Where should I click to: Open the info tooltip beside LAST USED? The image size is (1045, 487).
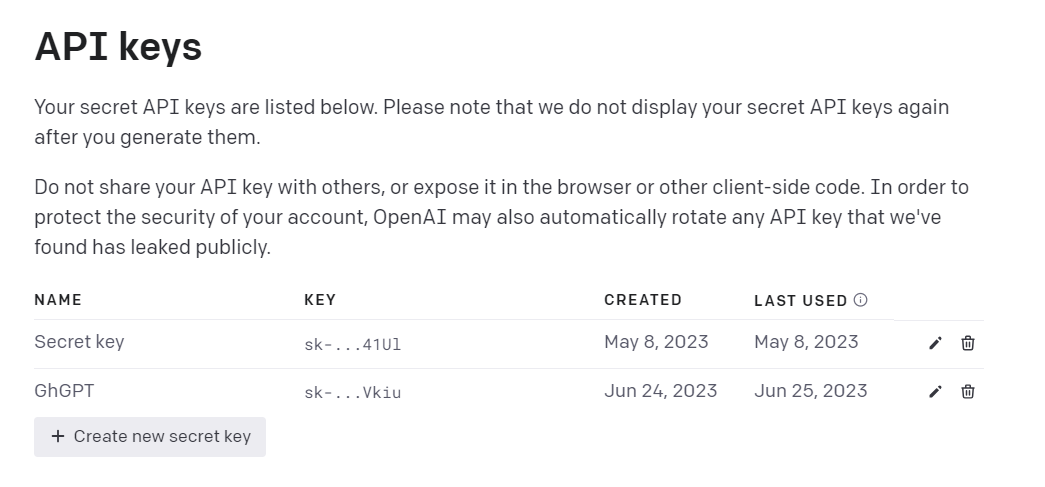(x=861, y=300)
